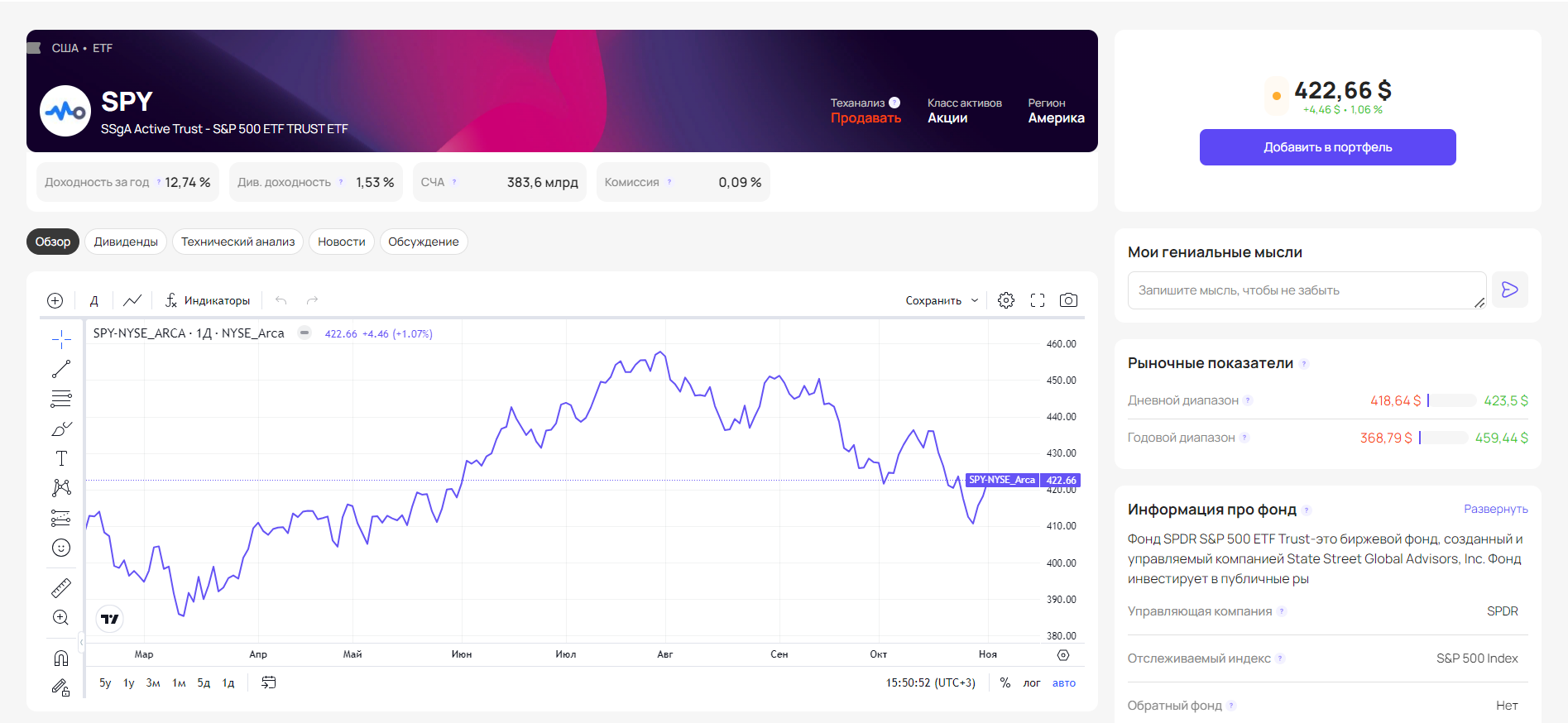
Task: Open the Сохранить dropdown menu
Action: 942,300
